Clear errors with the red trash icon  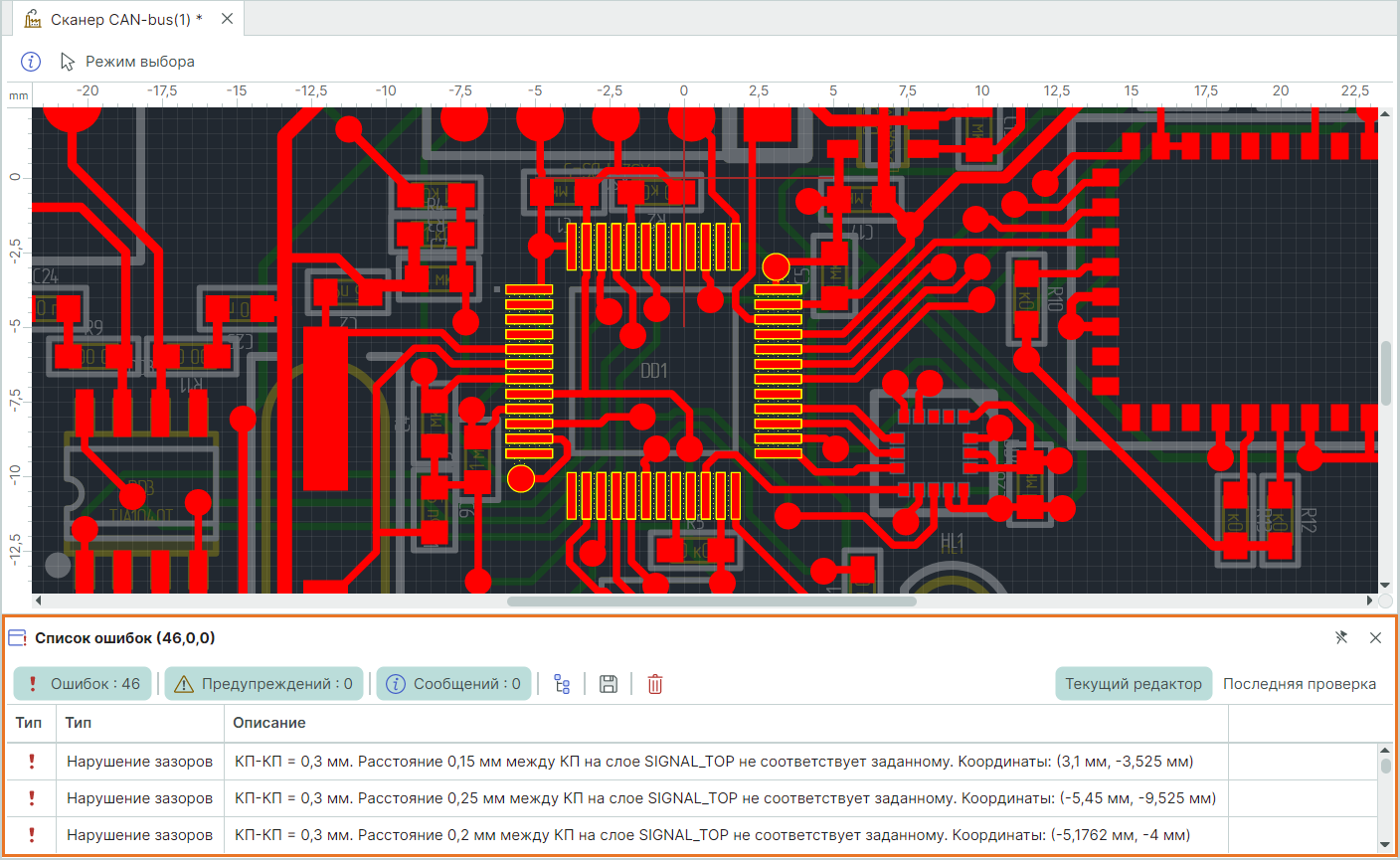pos(655,684)
